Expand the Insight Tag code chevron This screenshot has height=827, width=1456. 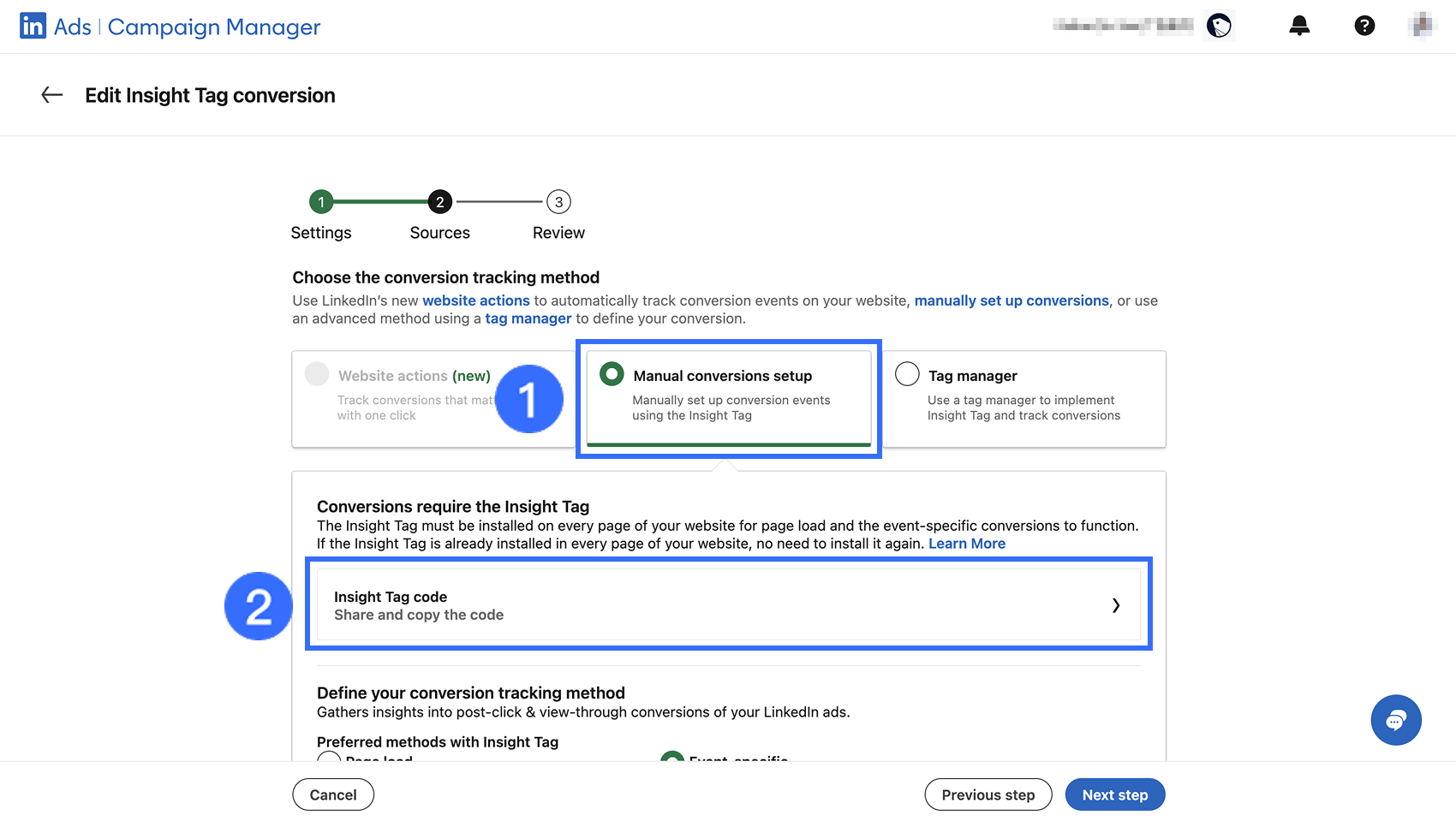pos(1115,605)
